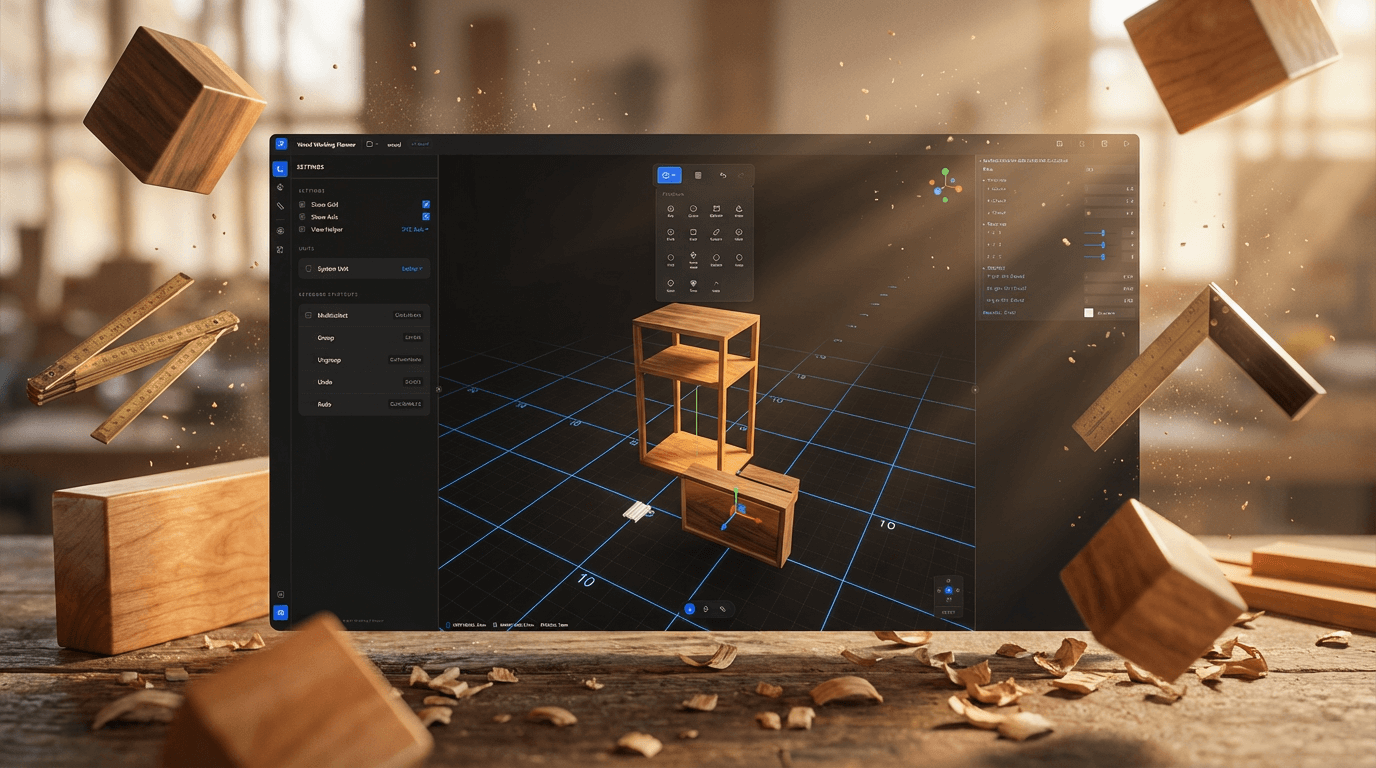Click the delete trash icon in the floating toolbar

(x=698, y=175)
